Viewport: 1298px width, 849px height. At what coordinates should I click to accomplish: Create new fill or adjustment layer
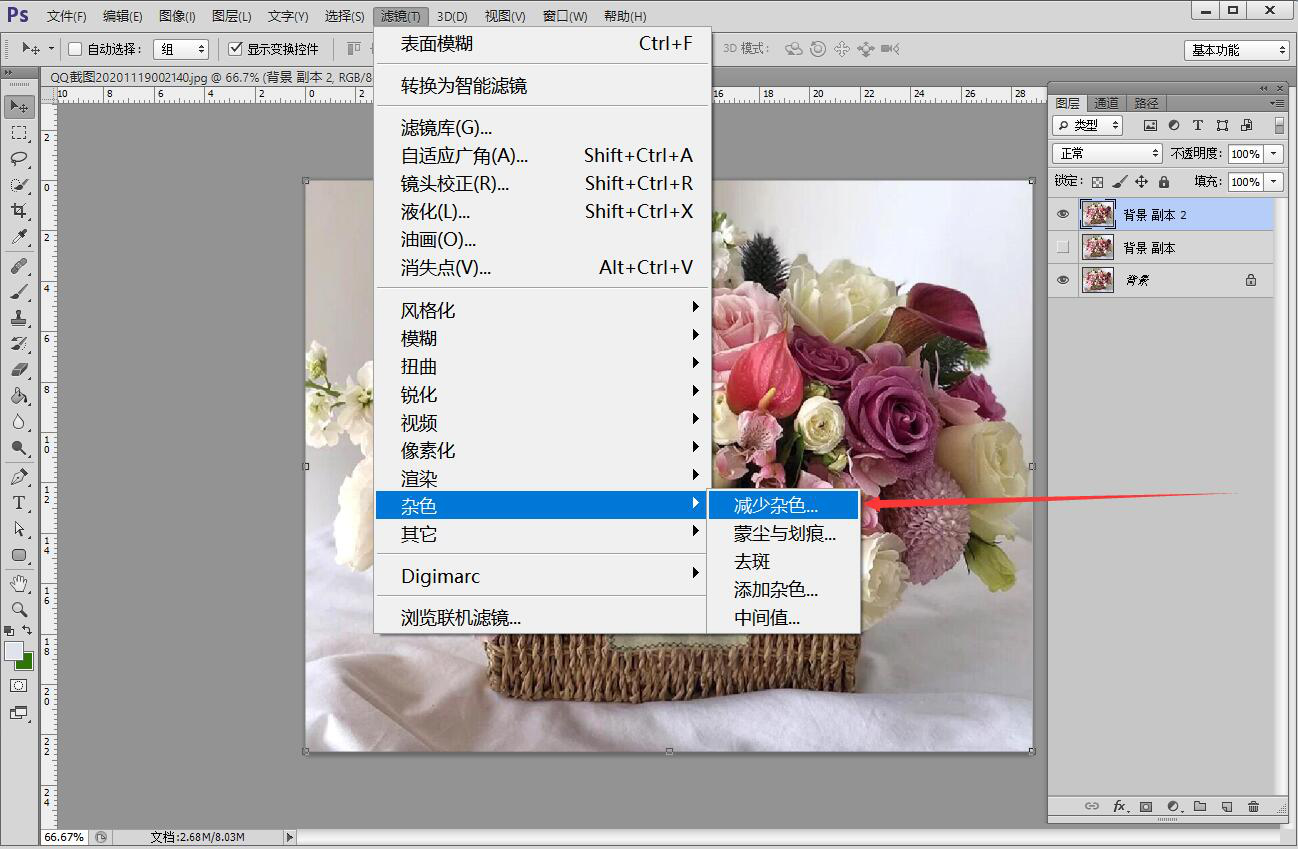[x=1173, y=806]
